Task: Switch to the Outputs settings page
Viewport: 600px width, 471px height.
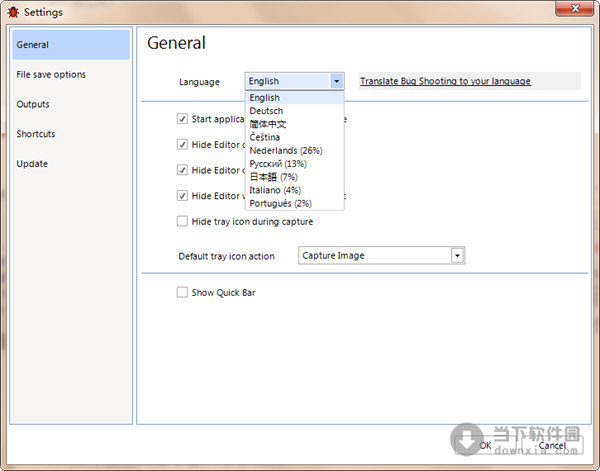Action: [x=33, y=105]
